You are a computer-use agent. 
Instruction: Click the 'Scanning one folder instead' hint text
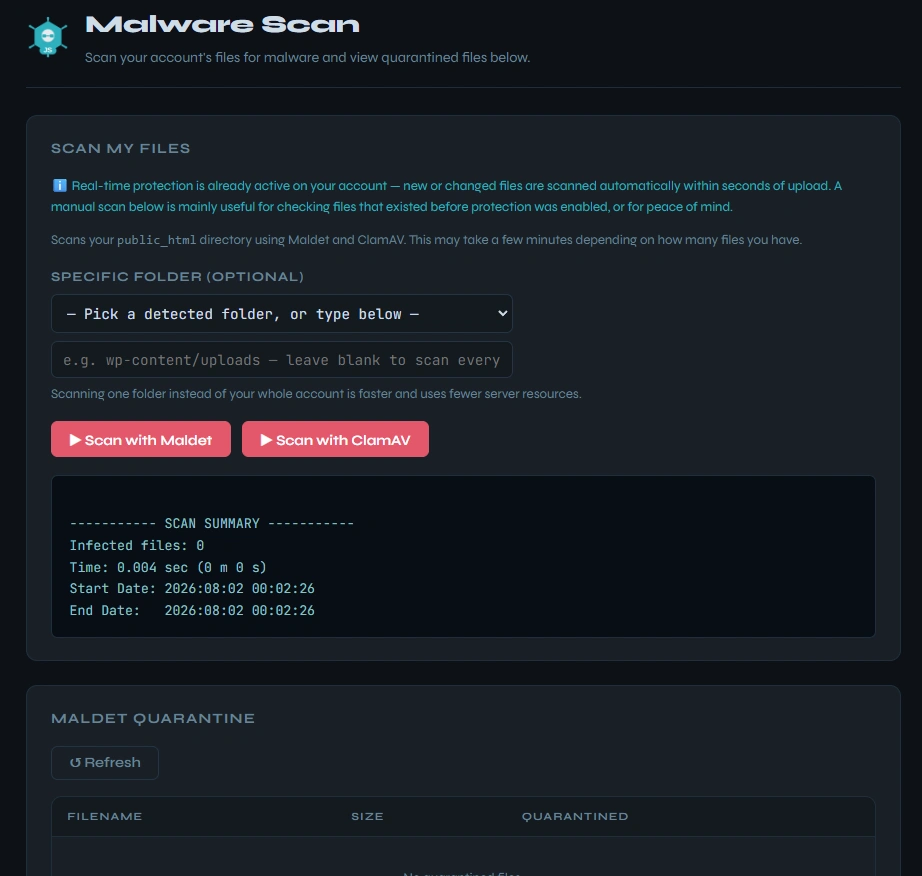point(316,394)
